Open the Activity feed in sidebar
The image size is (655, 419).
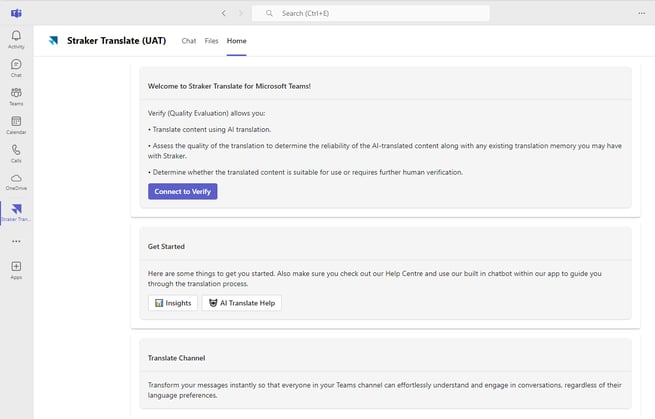pyautogui.click(x=16, y=40)
